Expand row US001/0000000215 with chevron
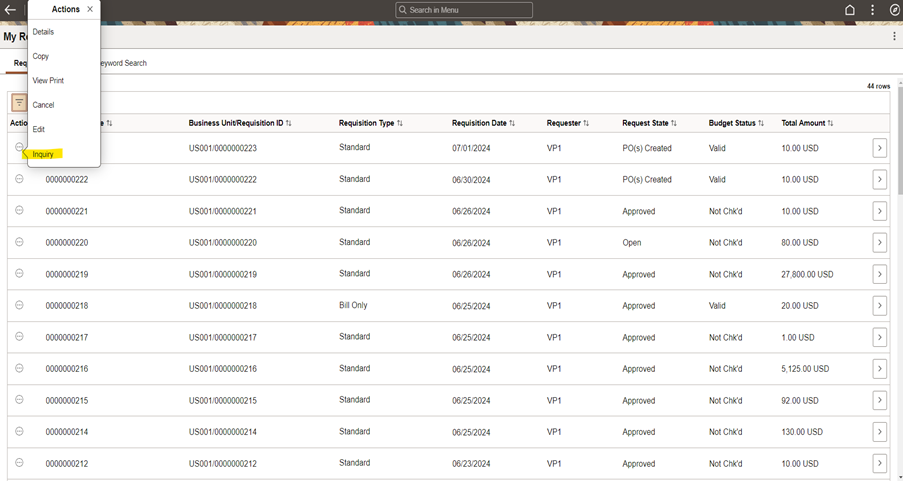The image size is (903, 481). (x=879, y=400)
